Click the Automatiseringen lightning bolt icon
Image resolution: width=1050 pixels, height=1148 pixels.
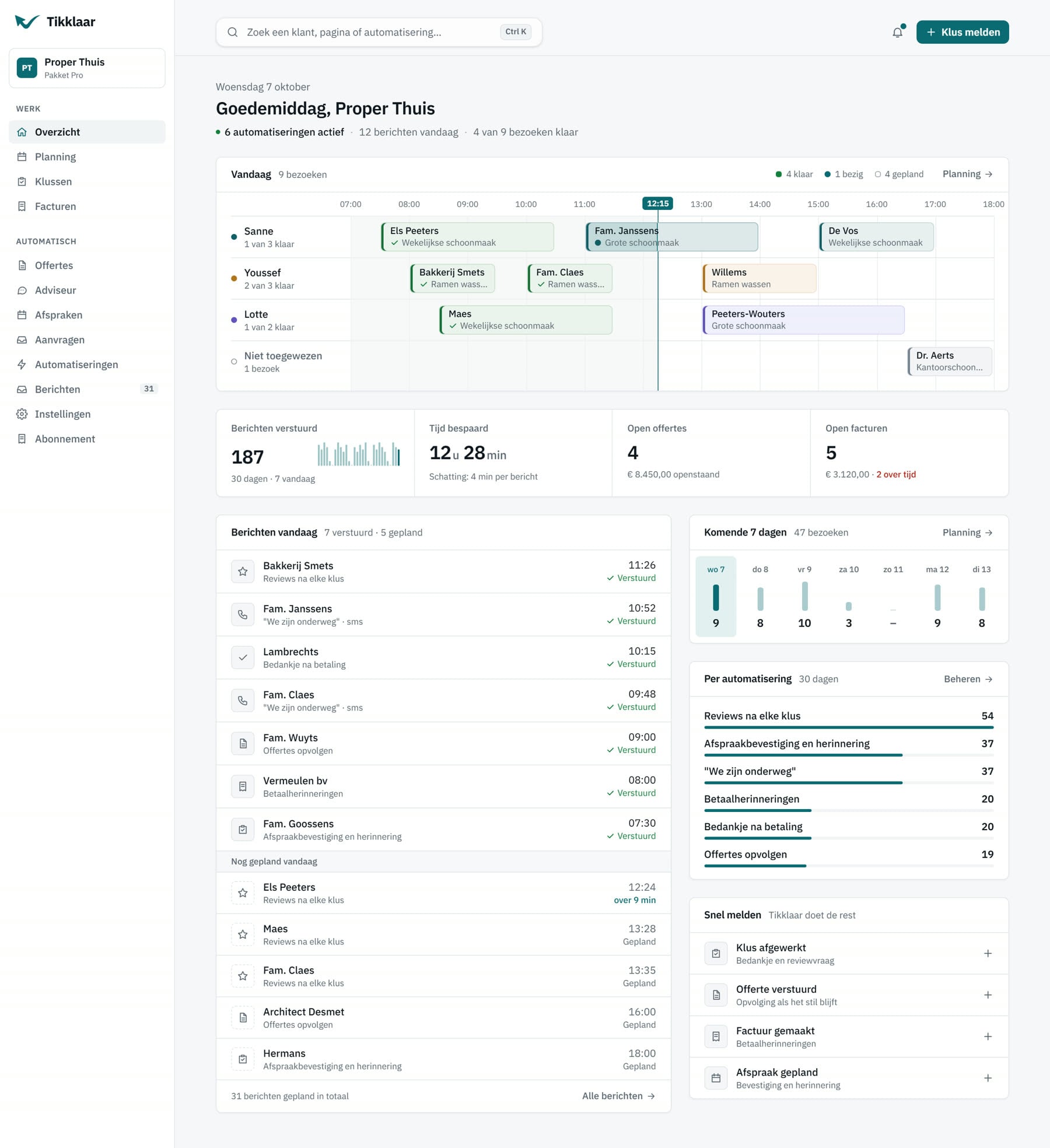[22, 365]
